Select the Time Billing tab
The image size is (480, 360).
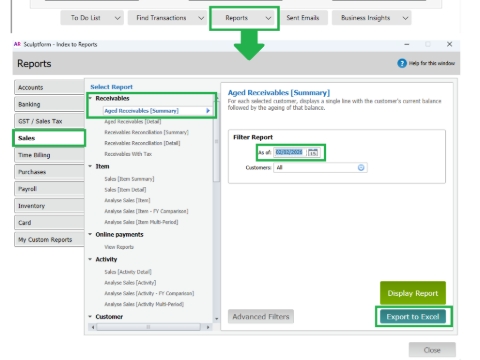(x=49, y=155)
